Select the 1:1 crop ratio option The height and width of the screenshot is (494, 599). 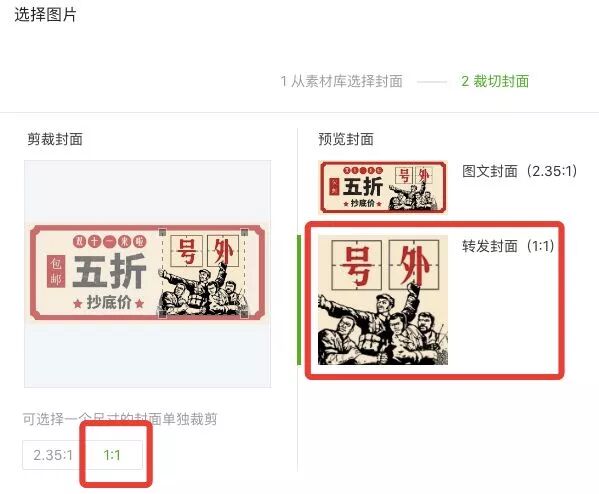pos(112,455)
